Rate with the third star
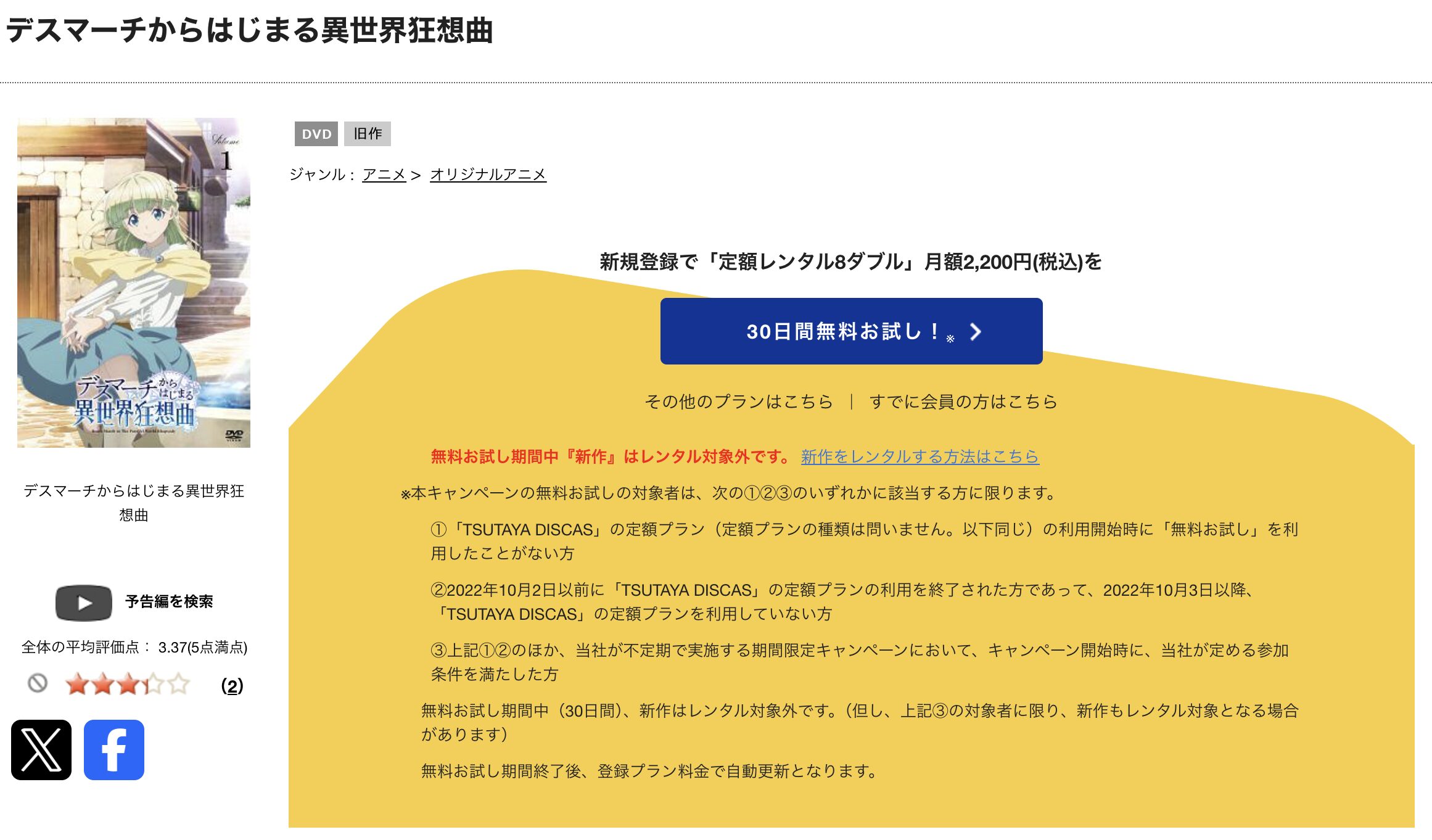 pos(128,684)
